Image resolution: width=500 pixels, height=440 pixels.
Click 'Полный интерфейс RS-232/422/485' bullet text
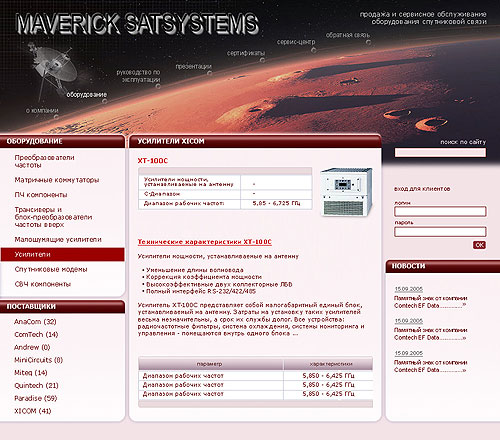pyautogui.click(x=201, y=291)
